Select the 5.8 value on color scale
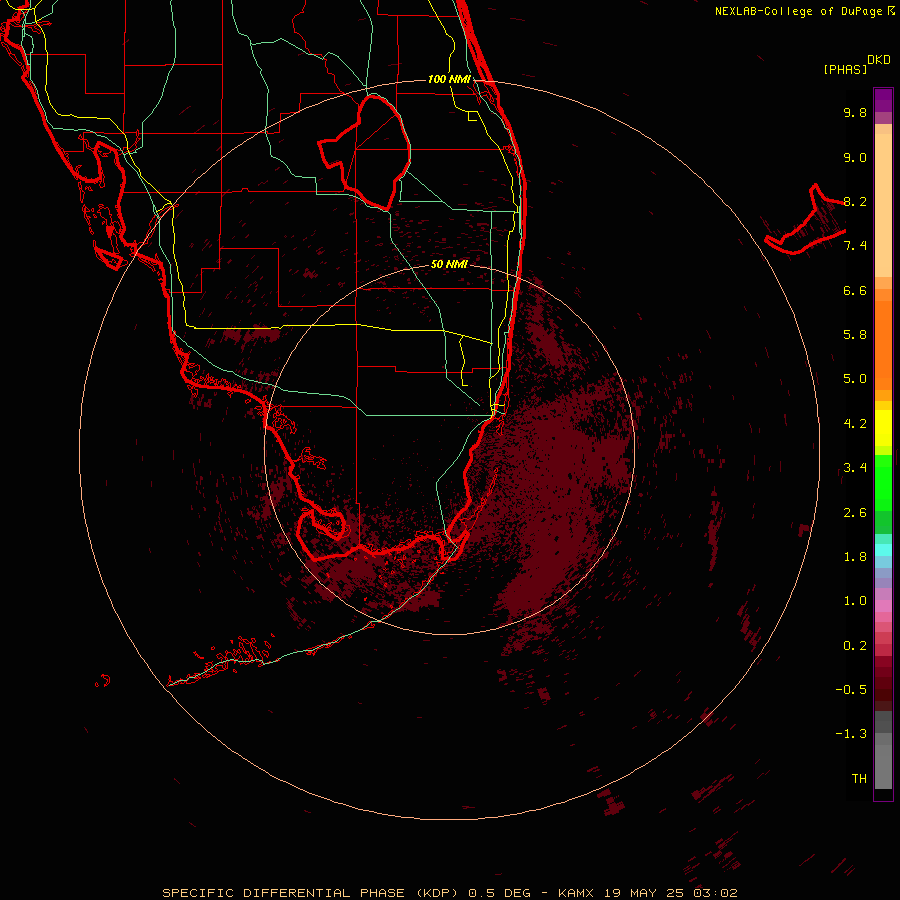This screenshot has width=900, height=900. [855, 335]
